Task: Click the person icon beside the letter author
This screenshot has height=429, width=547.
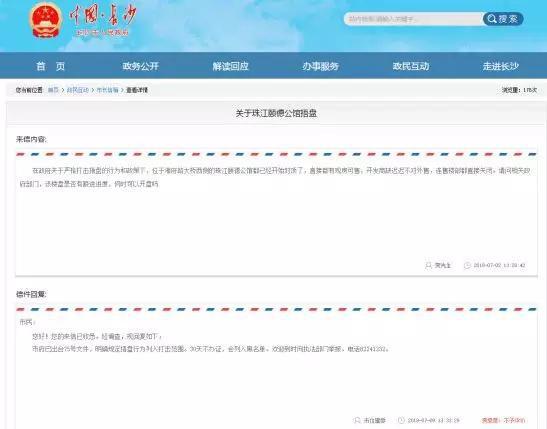Action: pos(428,266)
